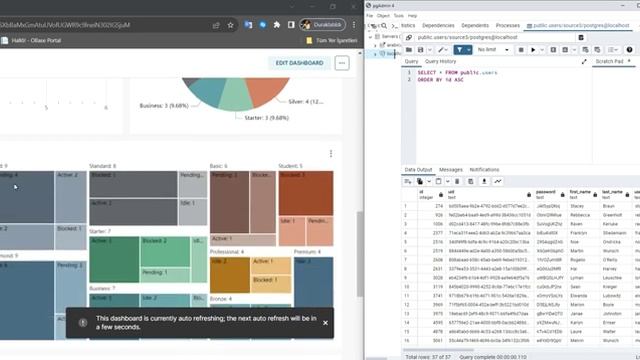Image resolution: width=640 pixels, height=360 pixels.
Task: Collapse the Servers tree node
Action: point(371,37)
